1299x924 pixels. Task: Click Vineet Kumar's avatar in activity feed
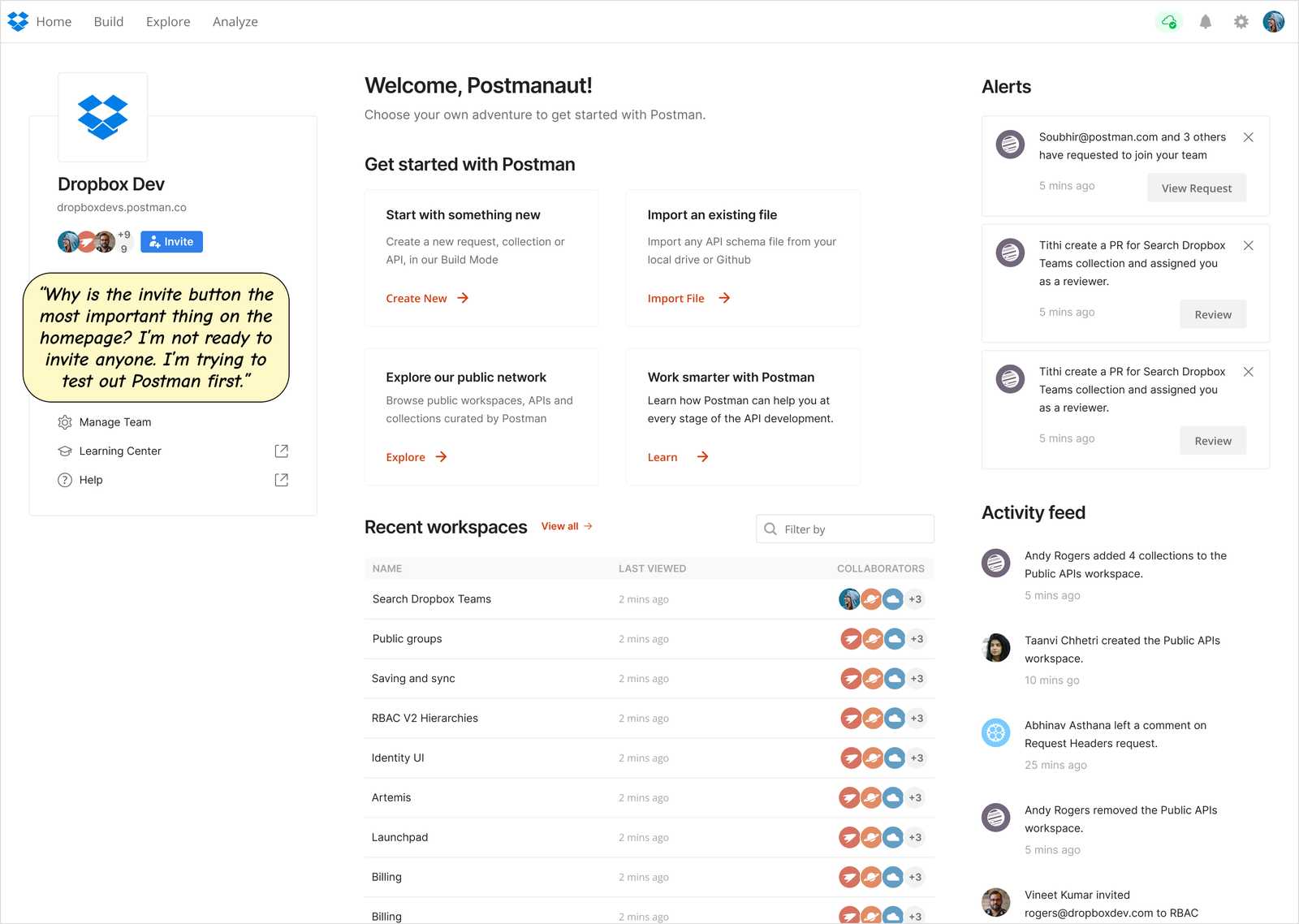[x=996, y=902]
